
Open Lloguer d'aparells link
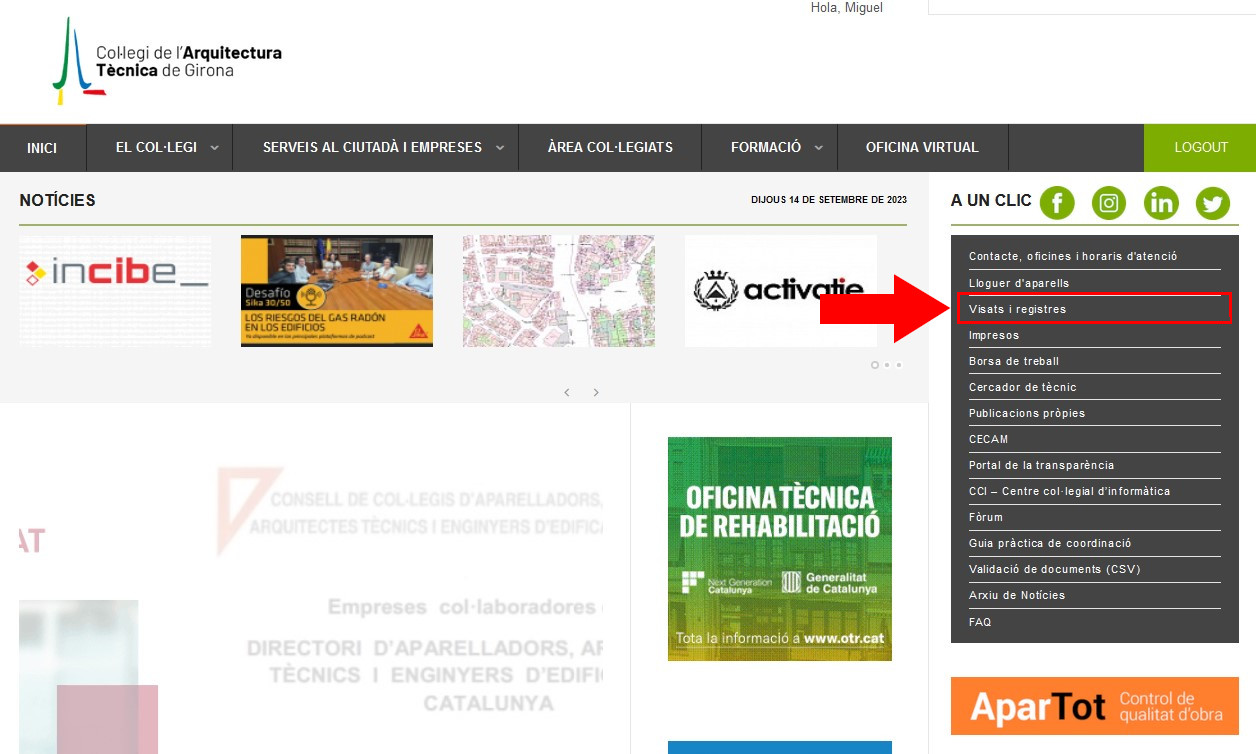[x=1019, y=283]
